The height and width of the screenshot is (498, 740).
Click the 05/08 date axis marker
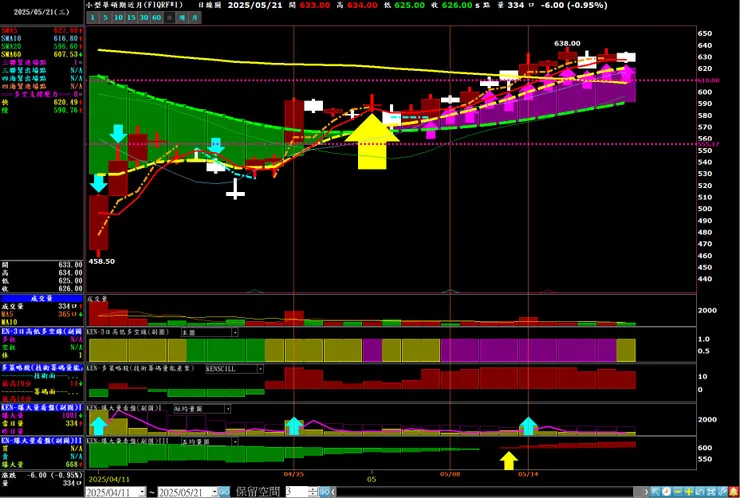click(450, 473)
